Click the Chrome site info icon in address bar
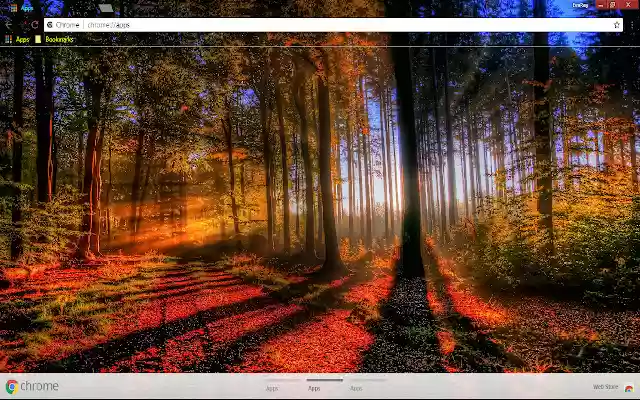640x400 pixels. [x=50, y=25]
